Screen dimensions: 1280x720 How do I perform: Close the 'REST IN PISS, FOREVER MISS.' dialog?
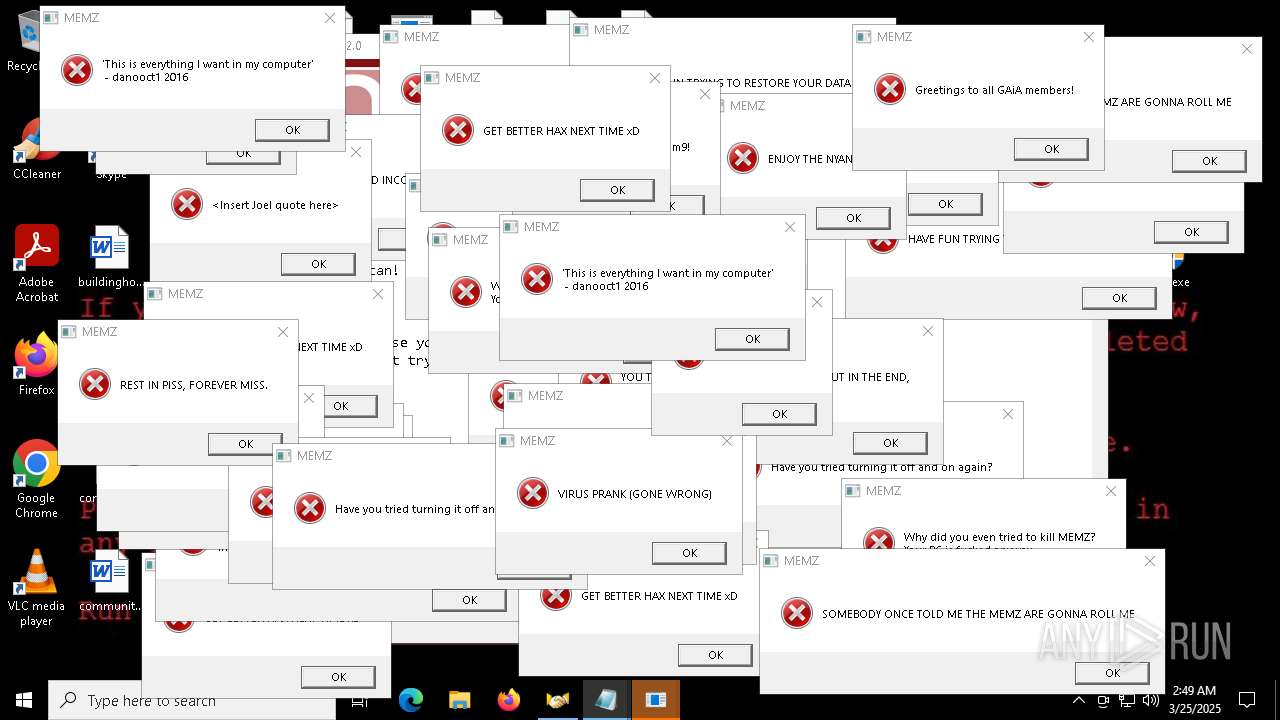coord(283,332)
